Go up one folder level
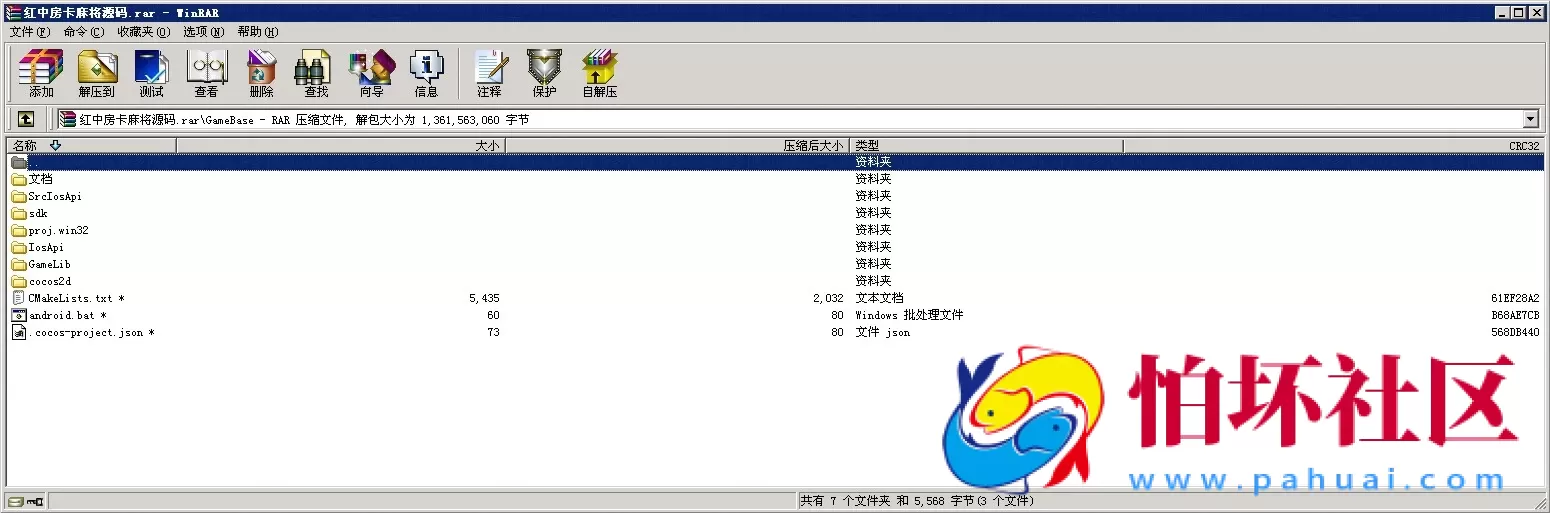1550x513 pixels. click(x=26, y=119)
